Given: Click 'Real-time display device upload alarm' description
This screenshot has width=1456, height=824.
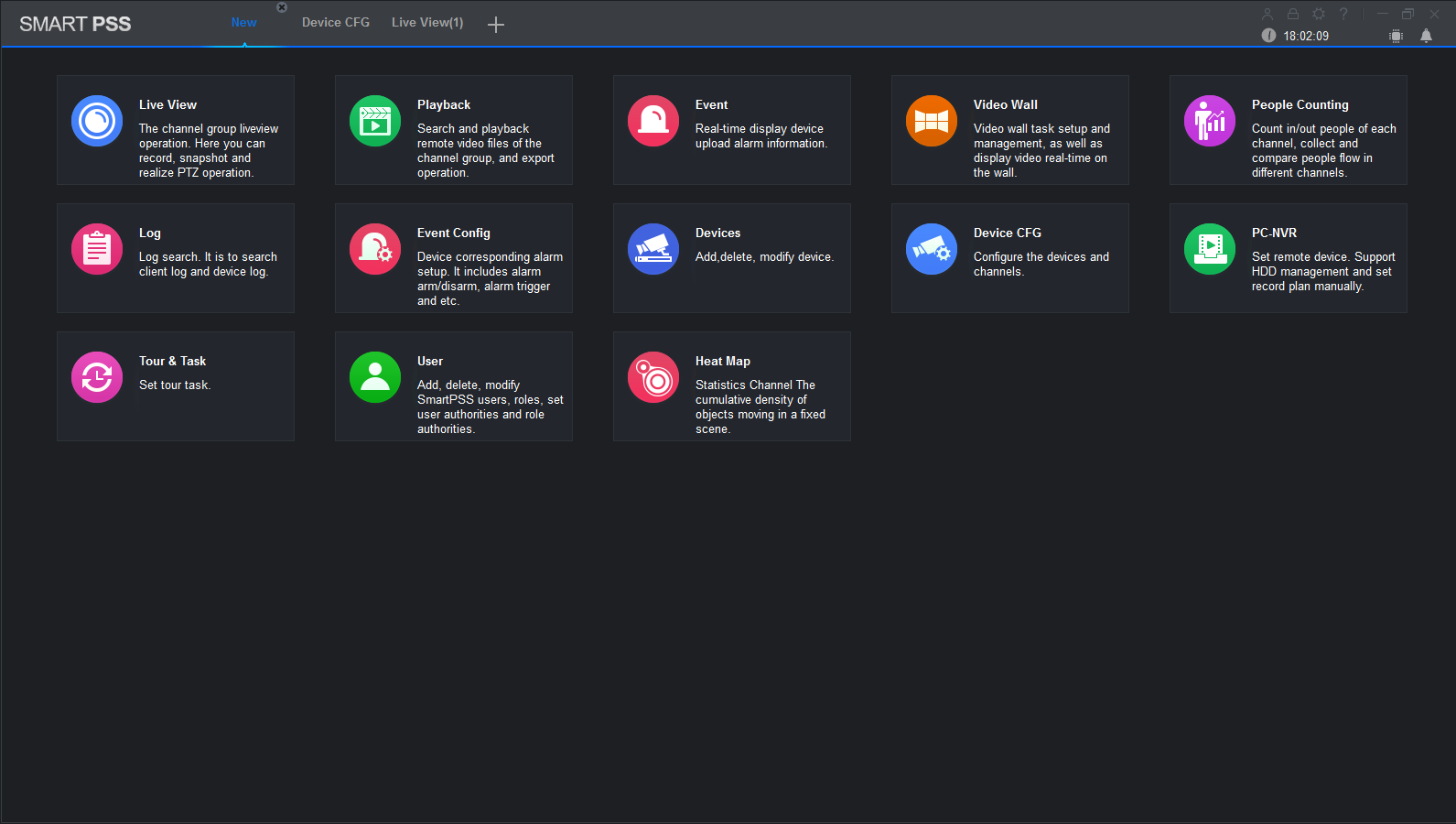Looking at the screenshot, I should (761, 136).
